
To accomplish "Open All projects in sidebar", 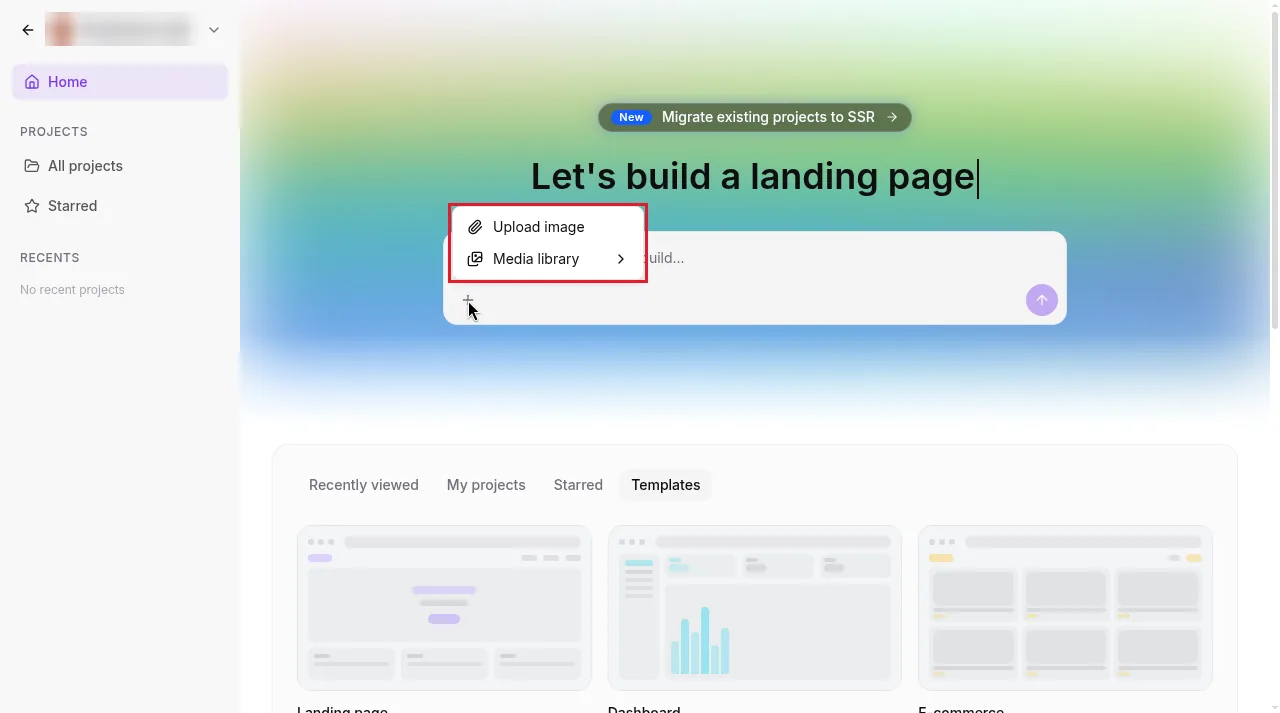I will 120,166.
